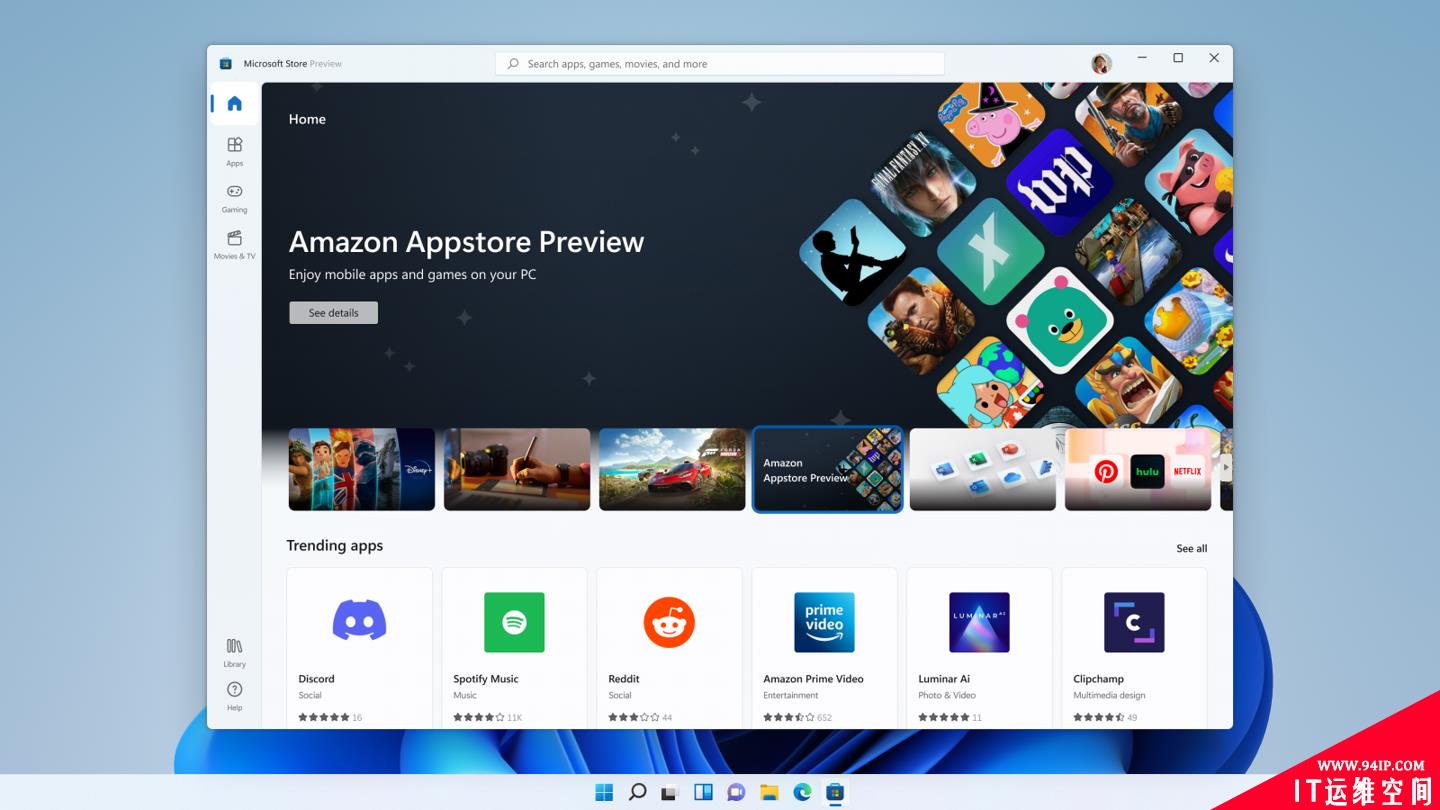Open the Clipchamp app icon
Image resolution: width=1440 pixels, height=810 pixels.
(x=1134, y=622)
